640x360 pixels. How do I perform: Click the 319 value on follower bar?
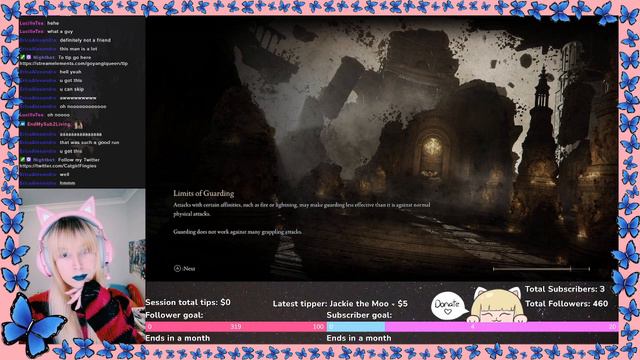pos(236,327)
